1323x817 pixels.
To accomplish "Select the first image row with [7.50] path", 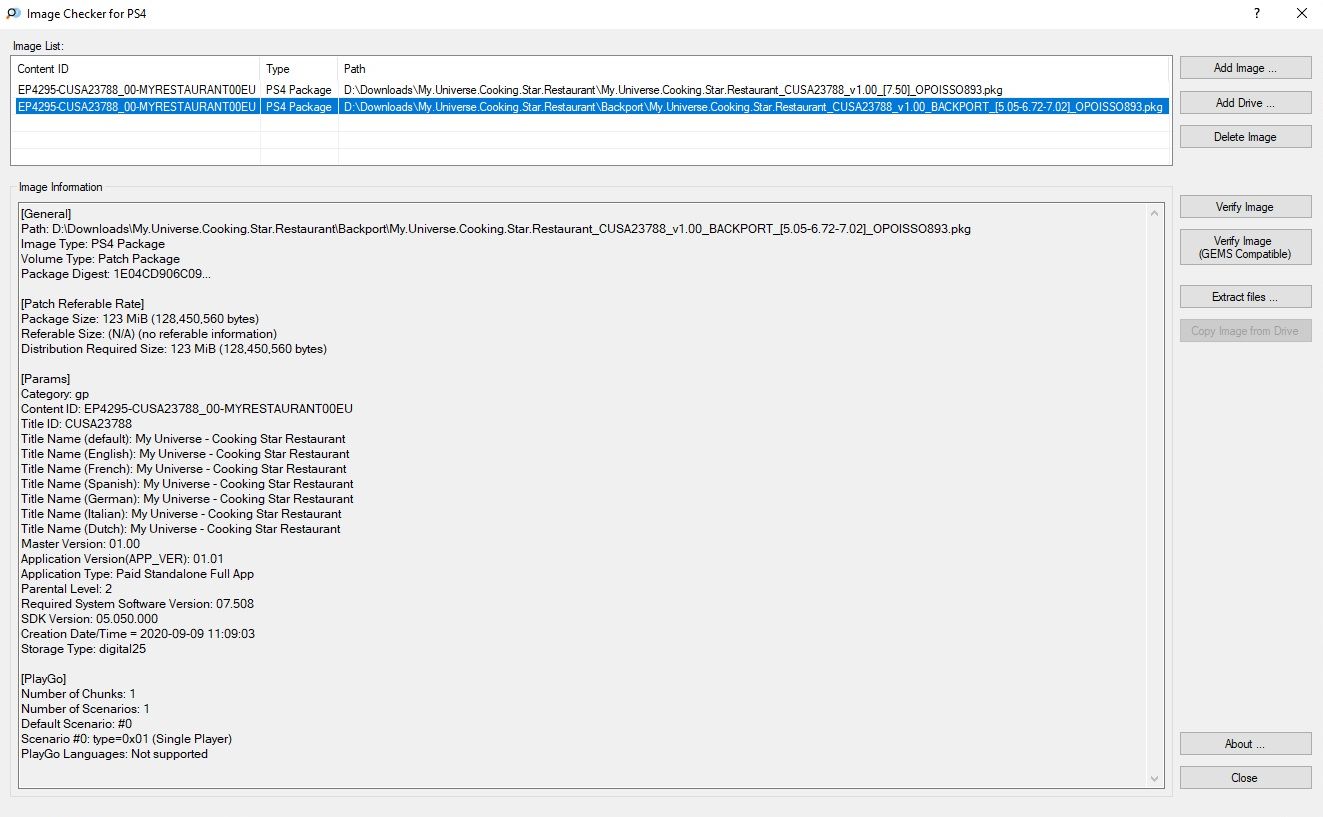I will tap(590, 90).
